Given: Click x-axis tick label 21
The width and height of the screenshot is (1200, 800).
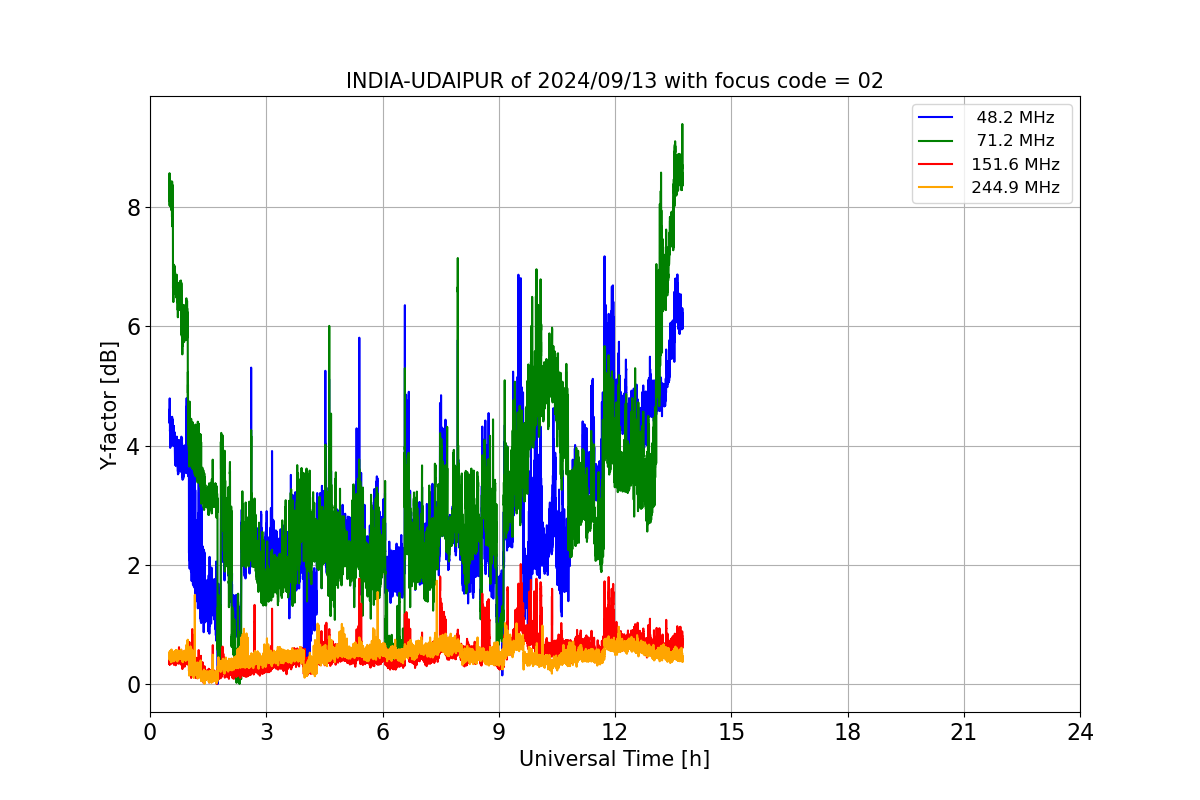Looking at the screenshot, I should pos(964,731).
